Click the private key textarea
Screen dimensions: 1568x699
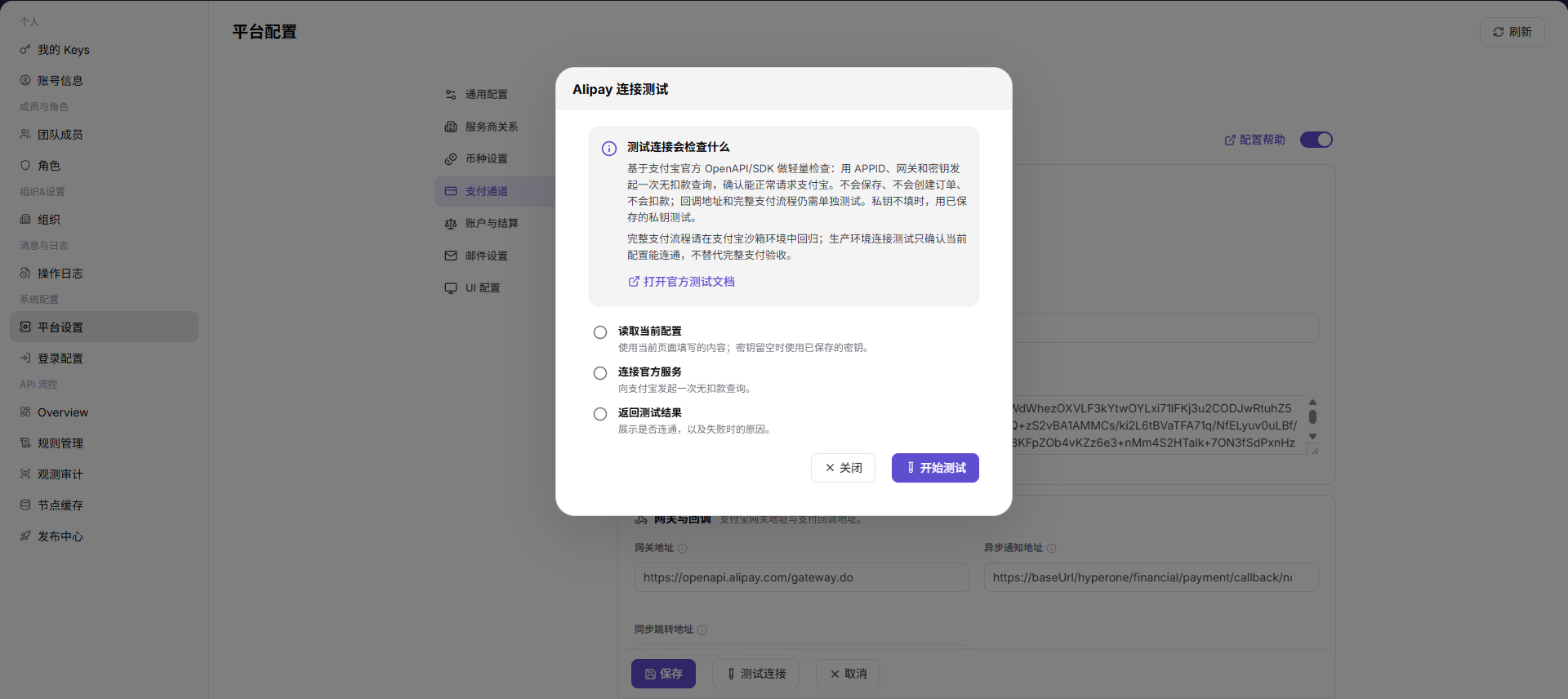(x=1158, y=425)
